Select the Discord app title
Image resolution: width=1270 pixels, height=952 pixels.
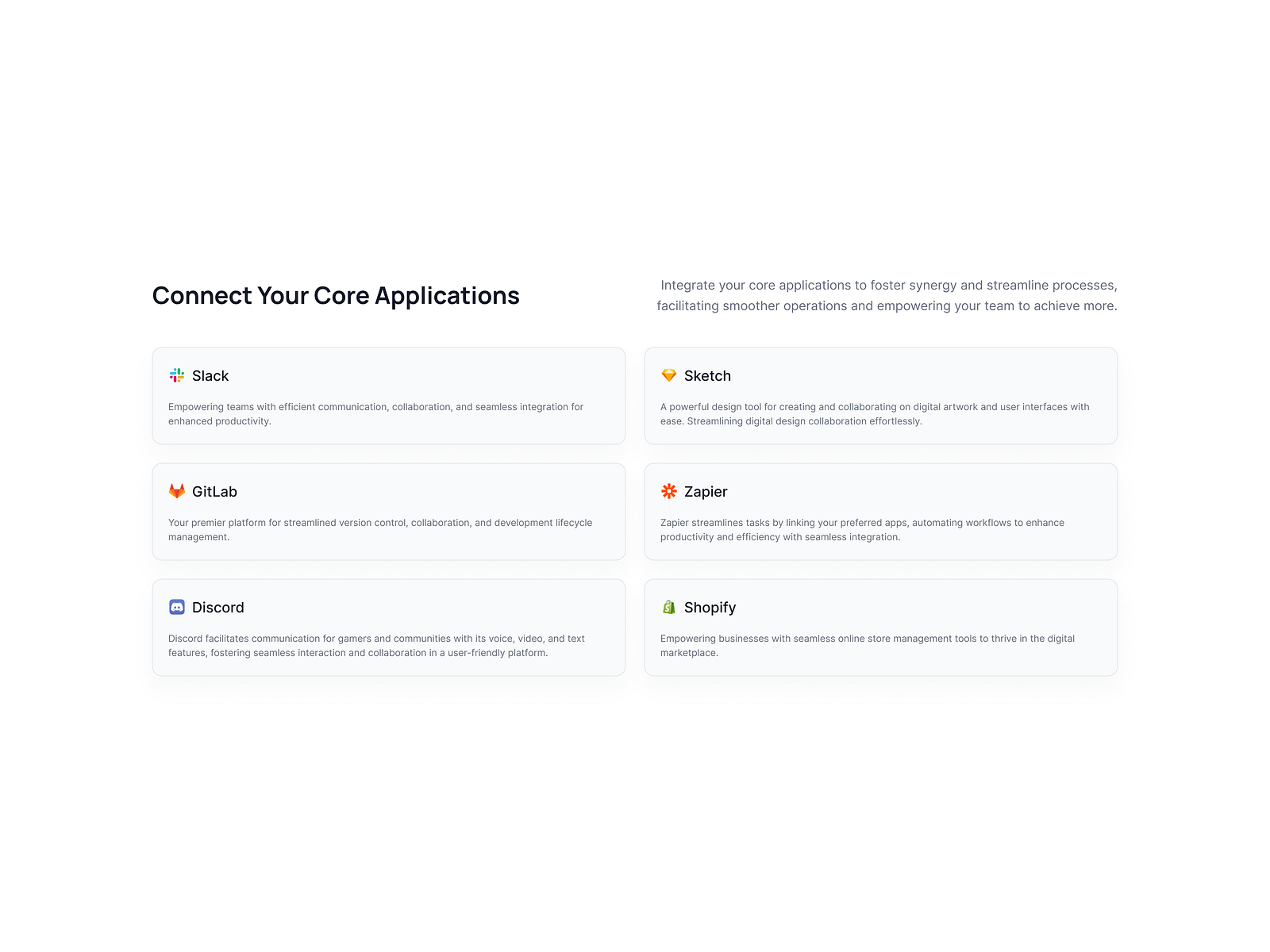(217, 607)
